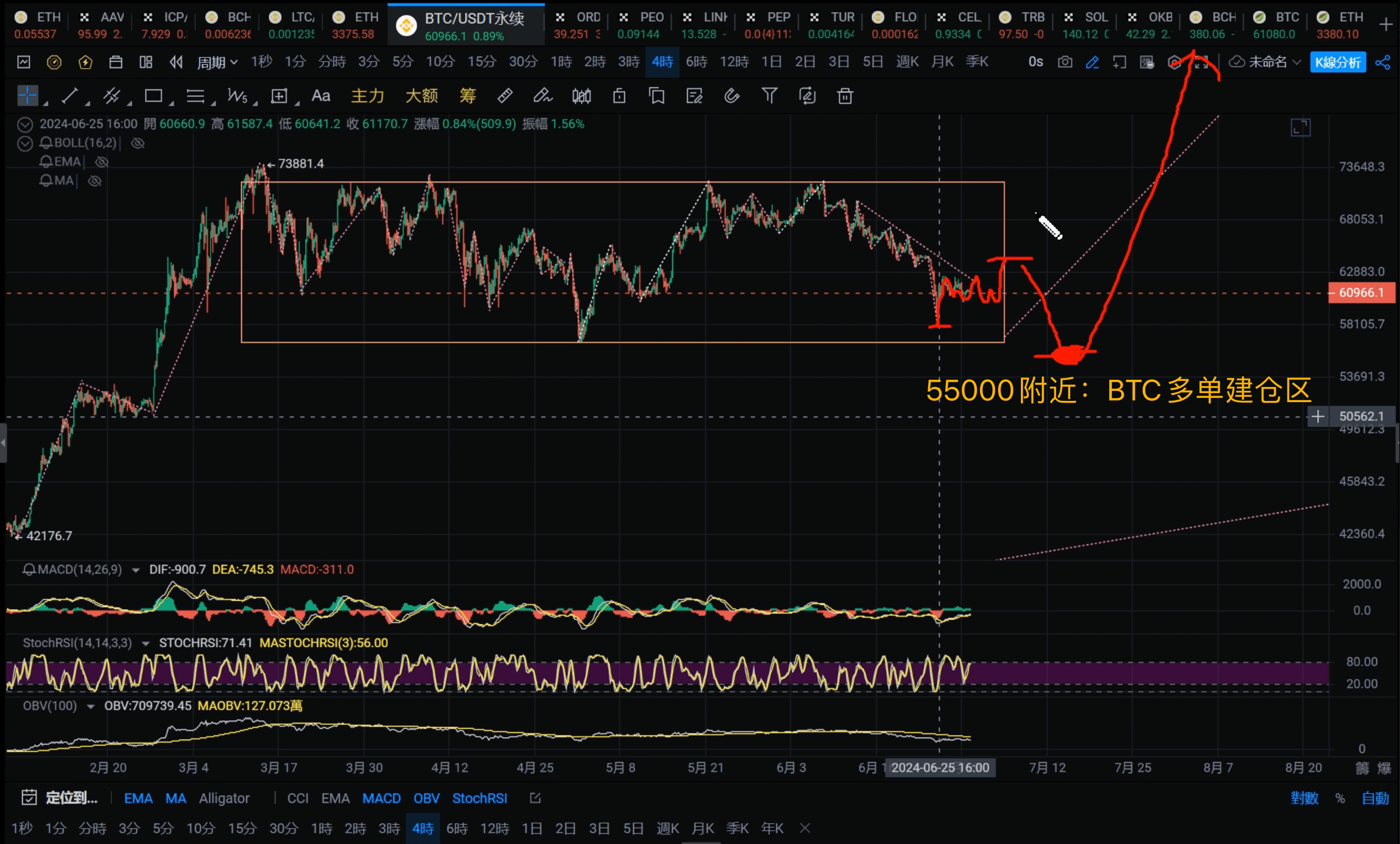Select the rectangle shape tool
This screenshot has width=1400, height=844.
point(154,95)
